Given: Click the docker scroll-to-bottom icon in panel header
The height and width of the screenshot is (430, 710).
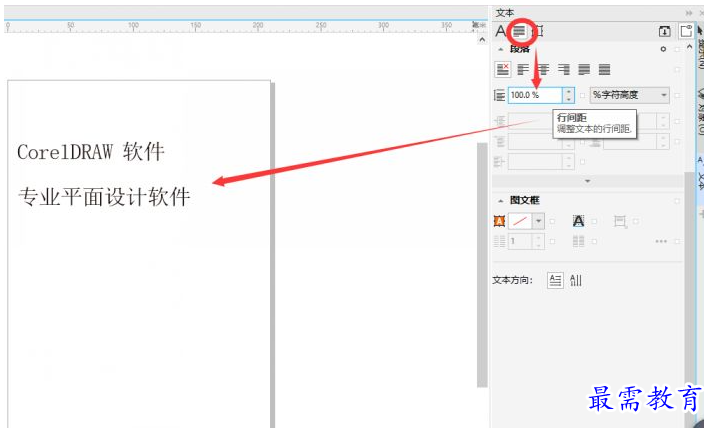Looking at the screenshot, I should 664,31.
